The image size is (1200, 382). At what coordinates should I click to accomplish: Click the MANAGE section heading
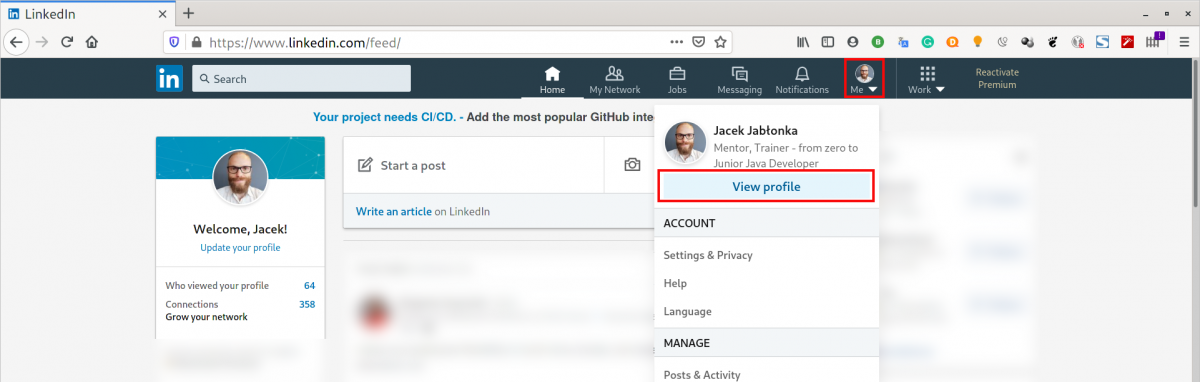pos(686,343)
